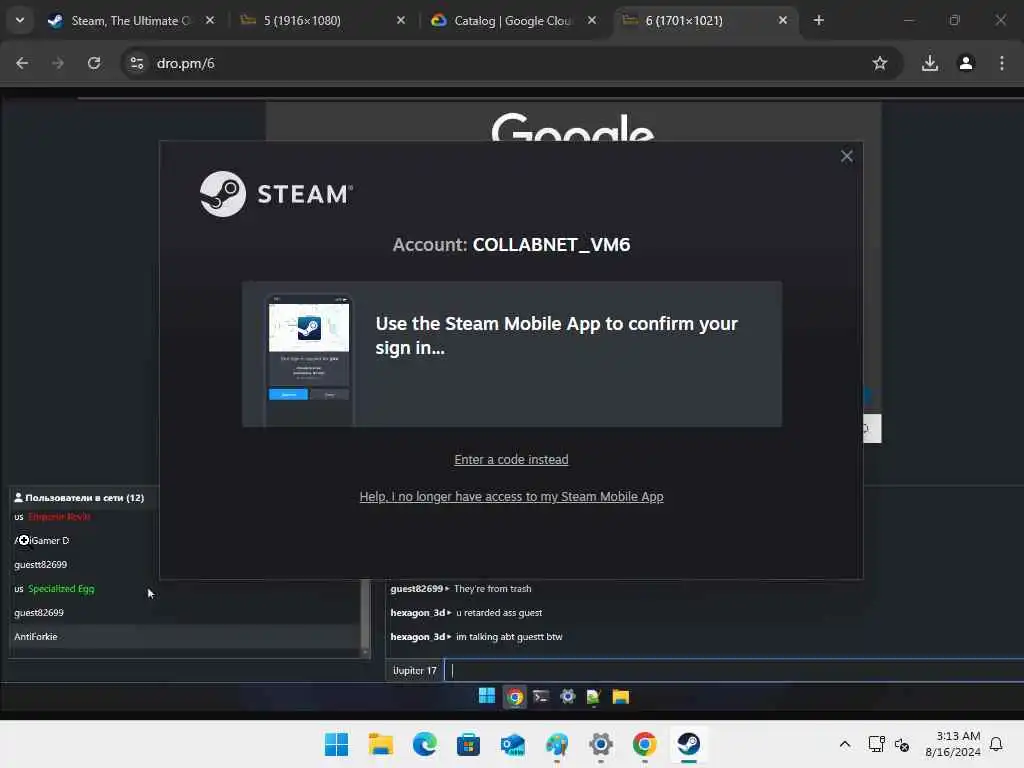1024x768 pixels.
Task: Open the Paint app icon on the taskbar
Action: coord(556,744)
